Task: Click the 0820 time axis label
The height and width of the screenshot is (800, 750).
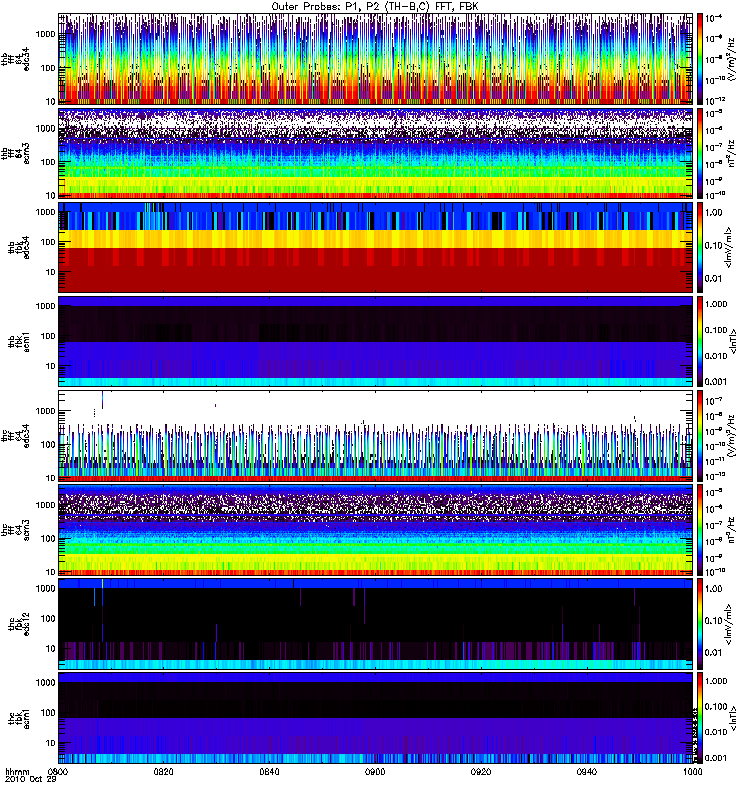Action: [164, 772]
